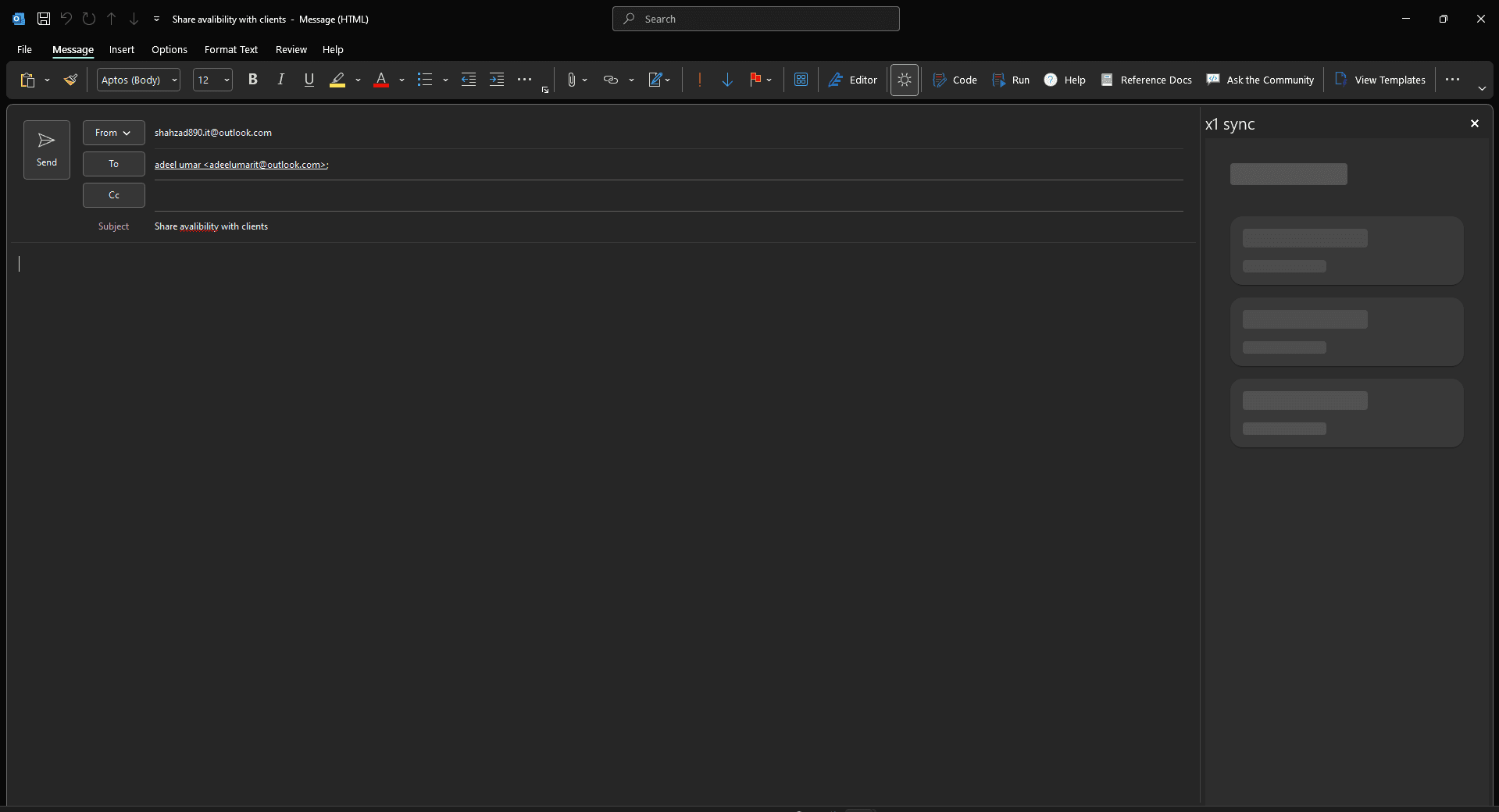Toggle Italic formatting
Image resolution: width=1499 pixels, height=812 pixels.
click(x=280, y=80)
